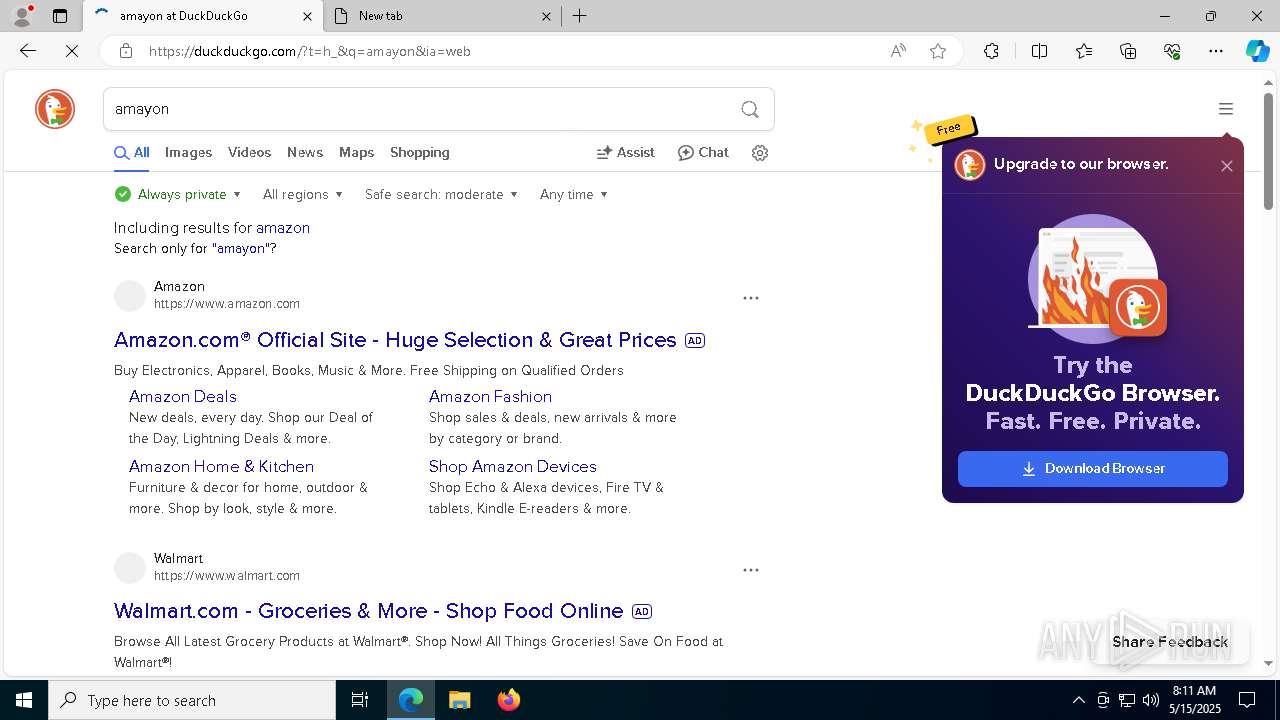Click the search magnifier icon in the search box
This screenshot has height=720, width=1280.
tap(750, 109)
